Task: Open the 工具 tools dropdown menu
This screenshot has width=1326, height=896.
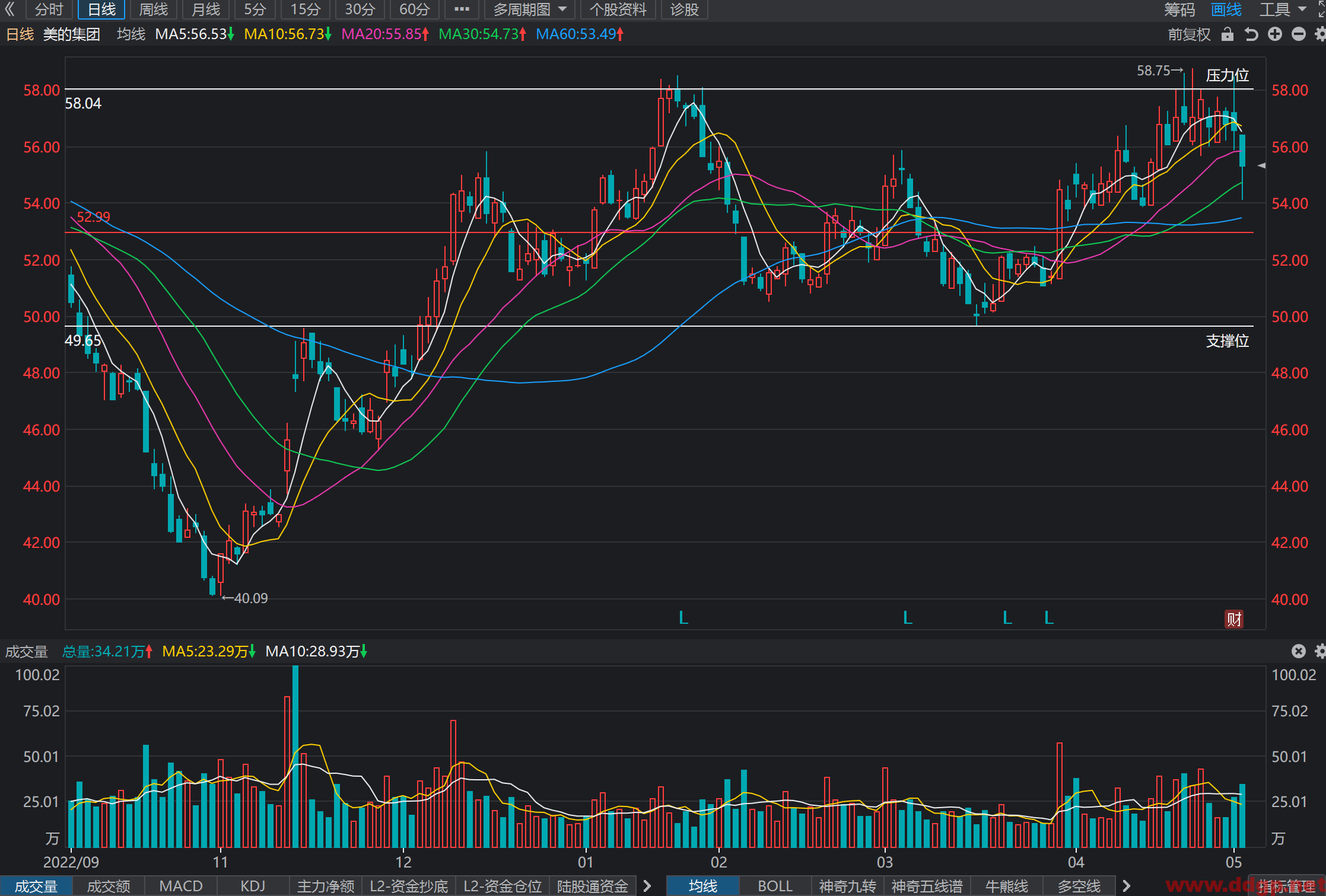Action: (1283, 9)
